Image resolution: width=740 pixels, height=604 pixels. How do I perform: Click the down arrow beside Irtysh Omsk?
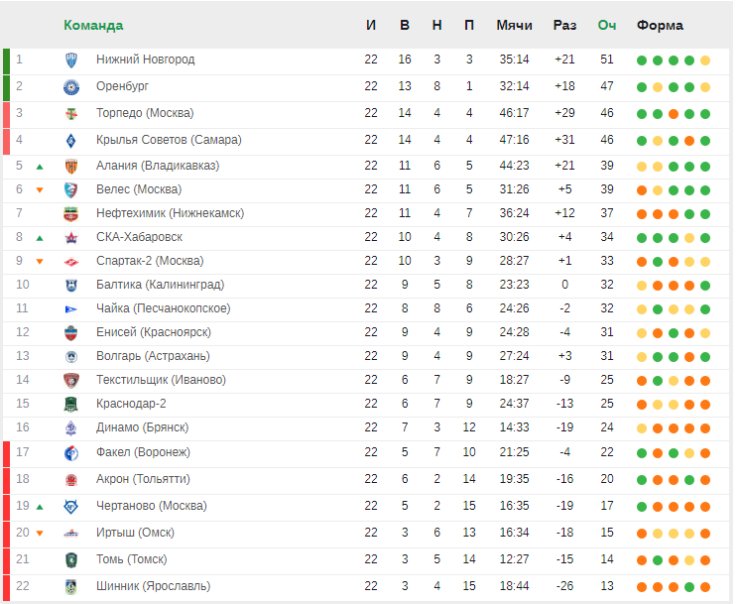39,533
